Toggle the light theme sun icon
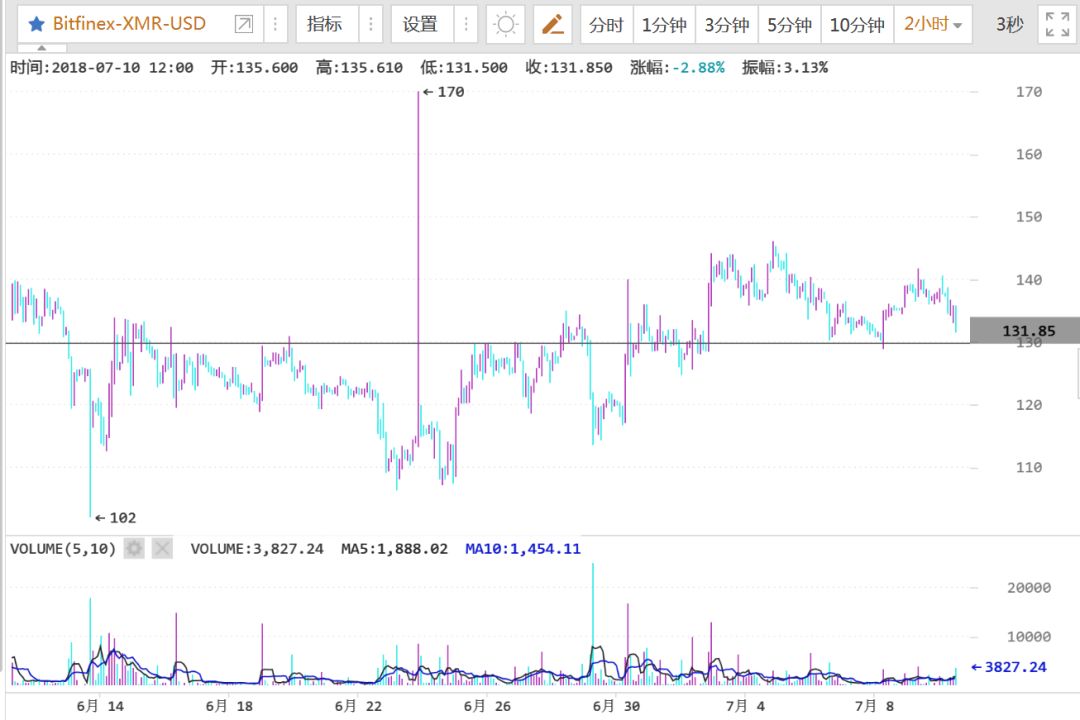The height and width of the screenshot is (720, 1080). coord(506,25)
